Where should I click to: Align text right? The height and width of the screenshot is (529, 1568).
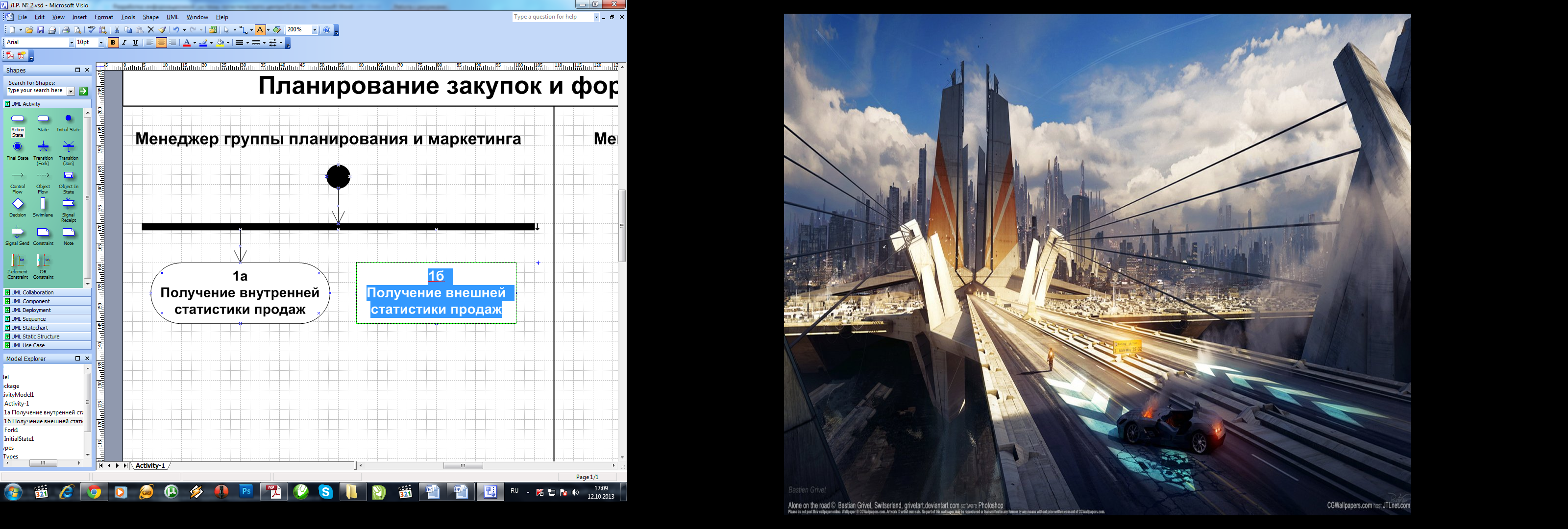[x=172, y=43]
